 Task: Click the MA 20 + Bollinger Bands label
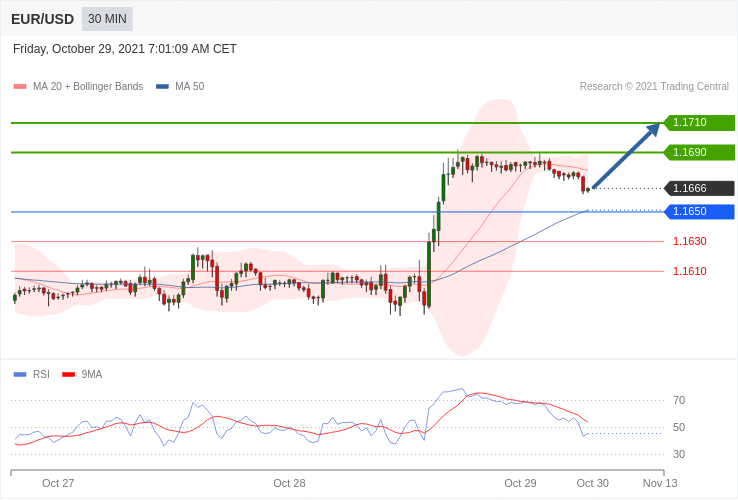click(x=88, y=87)
